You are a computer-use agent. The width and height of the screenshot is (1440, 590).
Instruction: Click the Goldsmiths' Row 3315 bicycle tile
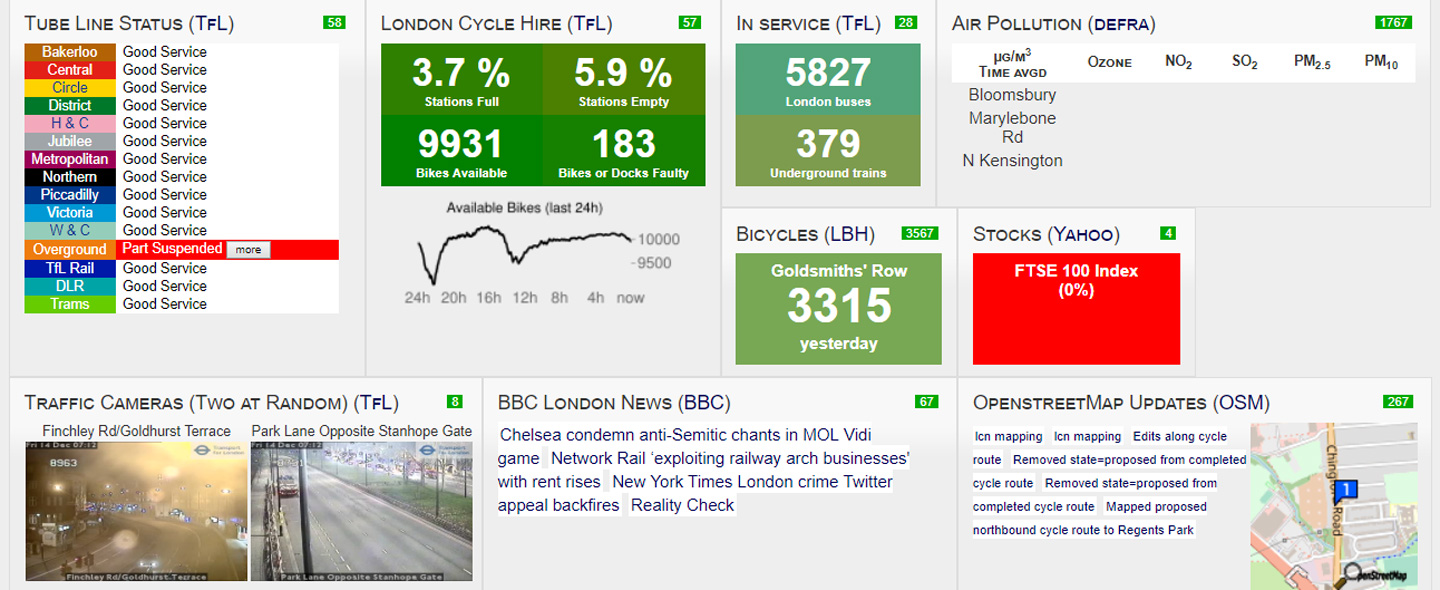tap(839, 309)
